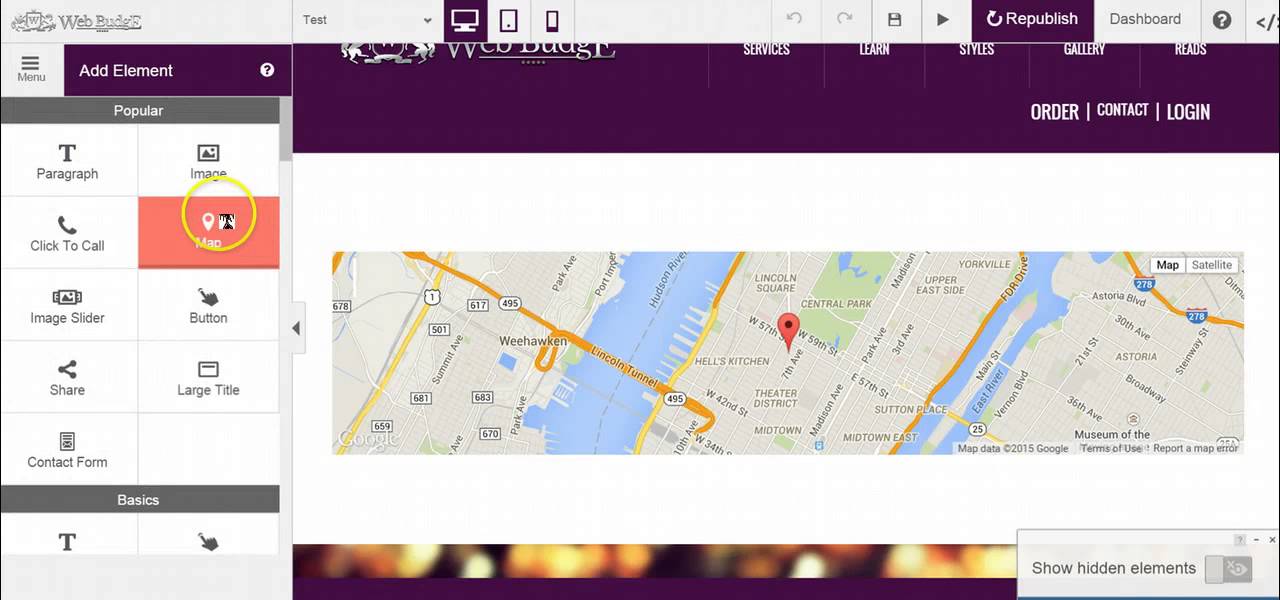Add a Button element from Popular
Image resolution: width=1280 pixels, height=600 pixels.
click(x=208, y=305)
